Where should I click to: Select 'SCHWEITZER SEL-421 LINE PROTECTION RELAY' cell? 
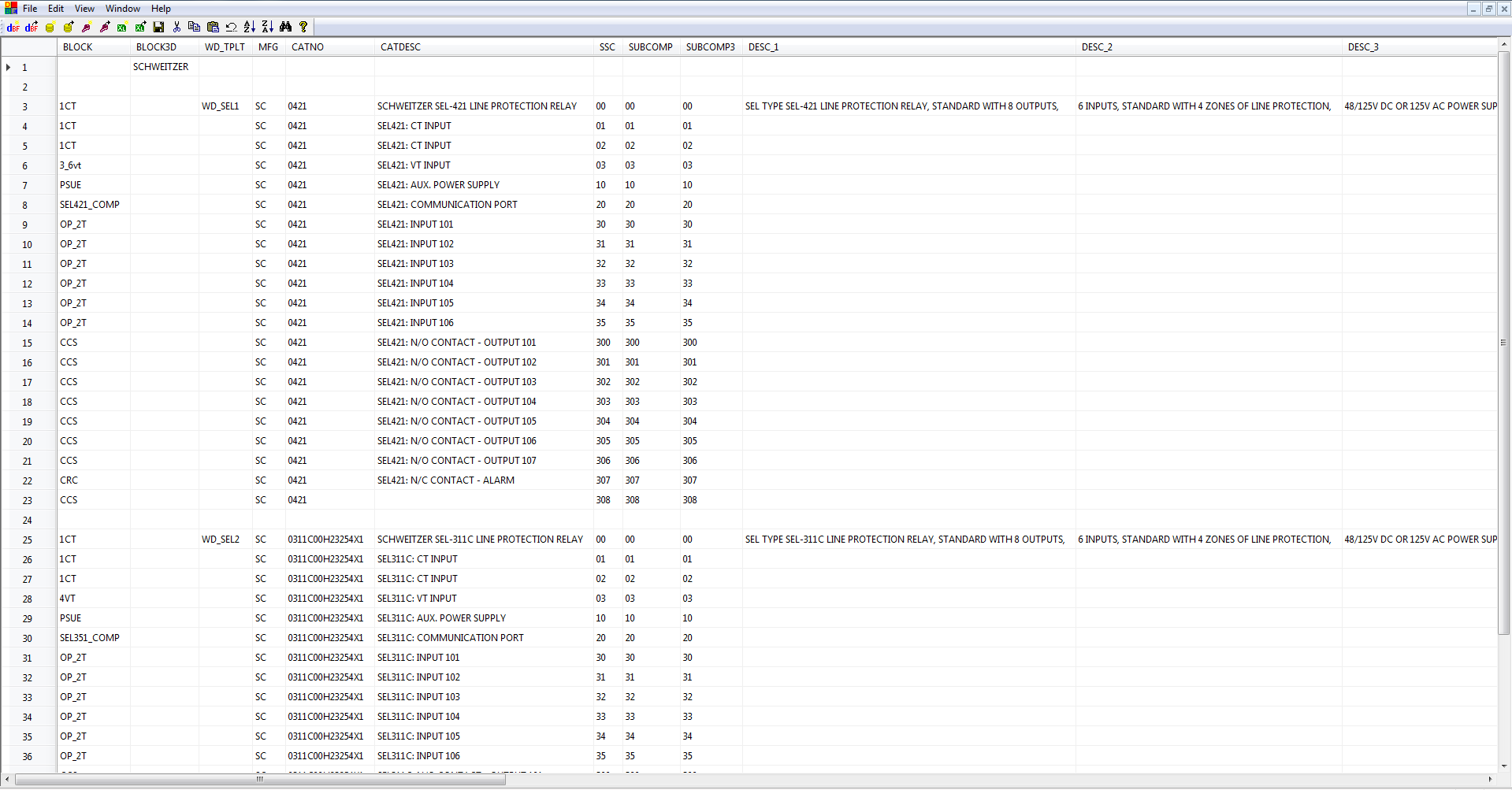(484, 106)
